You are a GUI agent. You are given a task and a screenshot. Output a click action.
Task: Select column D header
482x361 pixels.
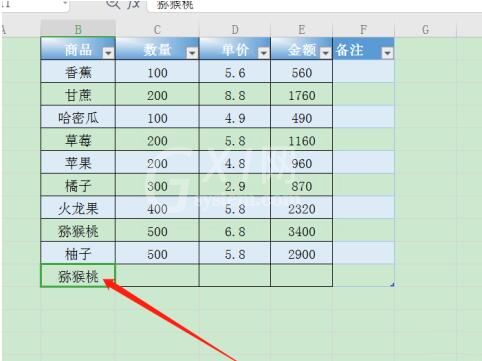click(x=235, y=29)
